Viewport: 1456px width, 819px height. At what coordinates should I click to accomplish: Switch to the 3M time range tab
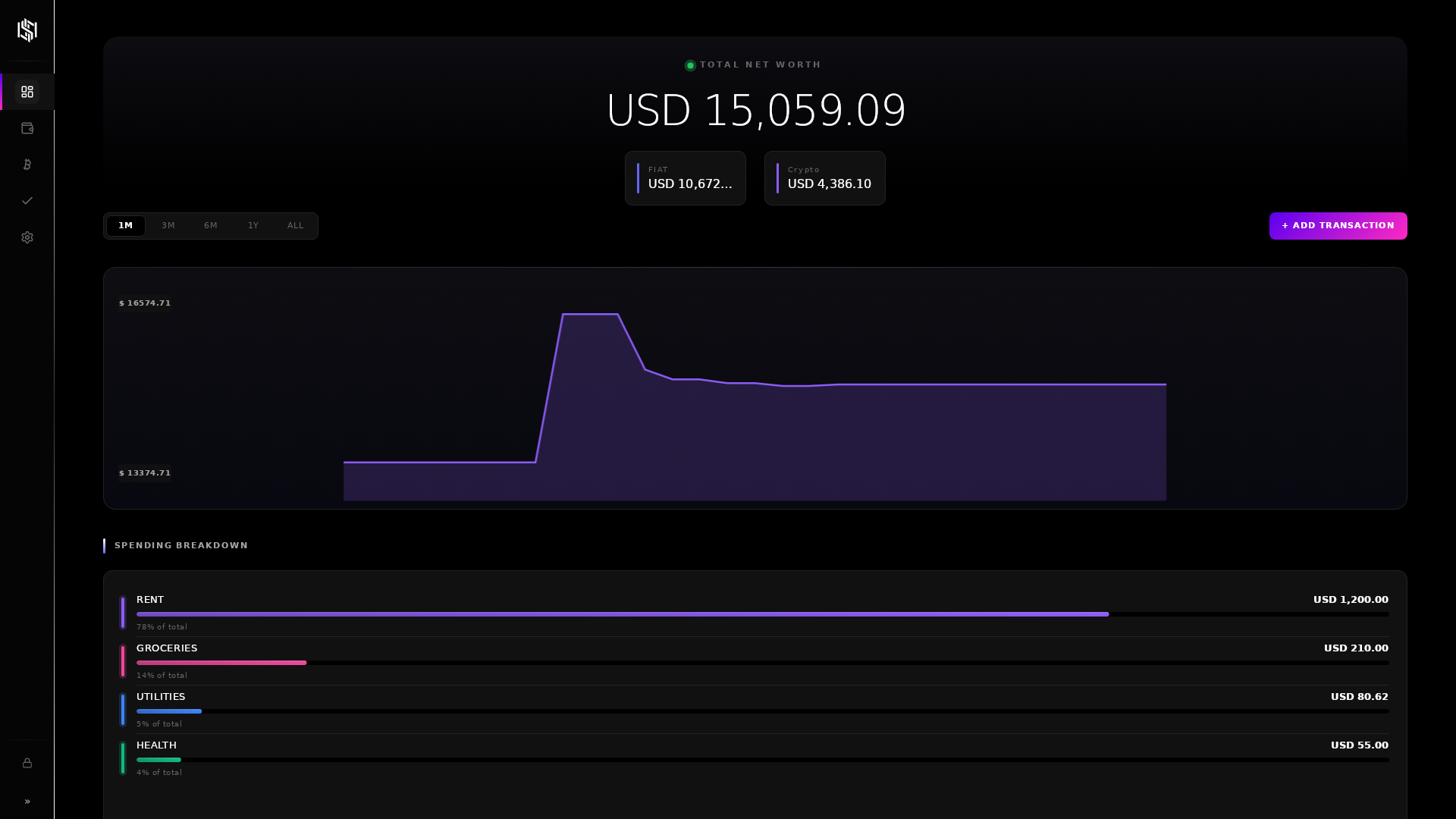168,225
